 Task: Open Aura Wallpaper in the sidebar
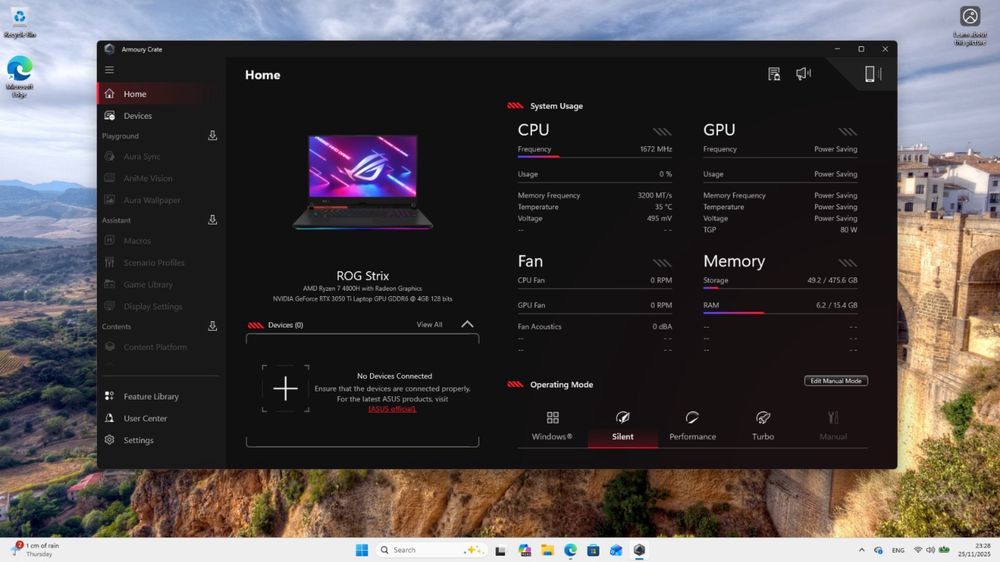[x=159, y=200]
